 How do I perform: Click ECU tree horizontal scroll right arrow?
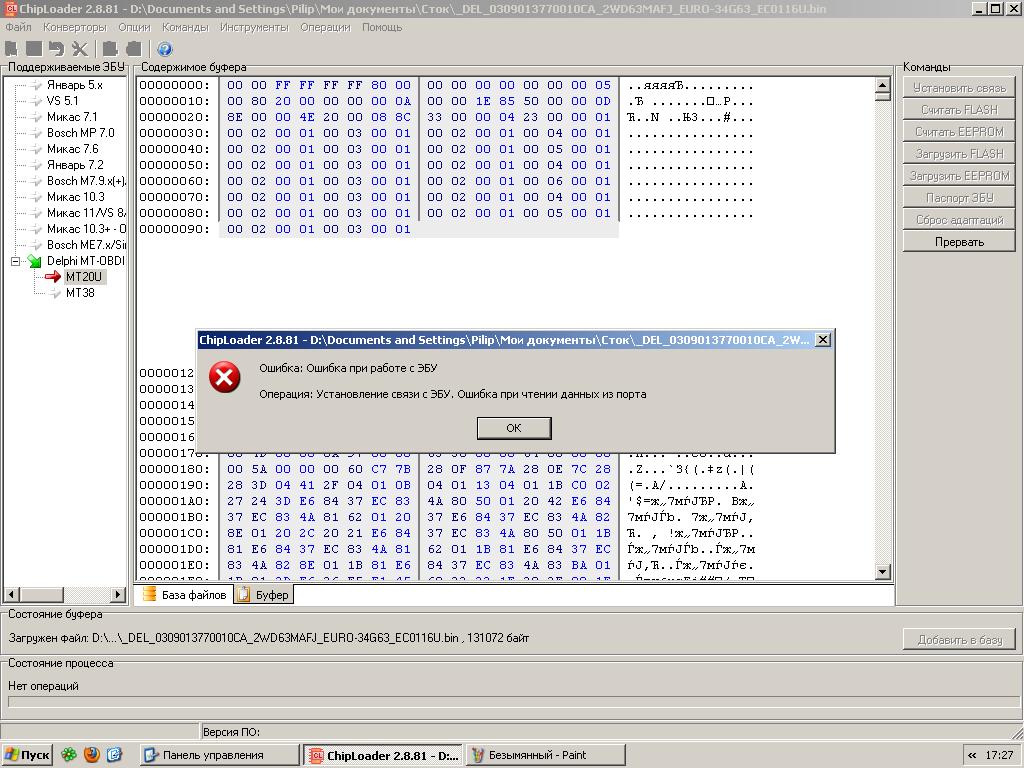click(x=117, y=595)
